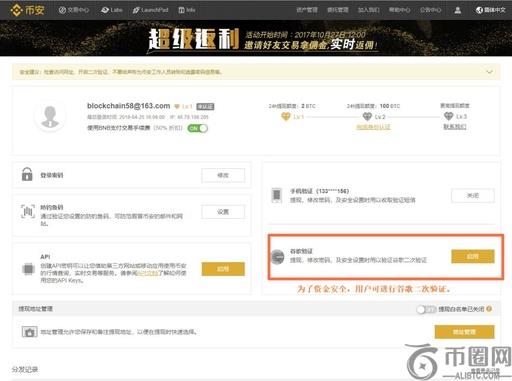
Task: Toggle the BNB fee payment ON switch
Action: pyautogui.click(x=197, y=128)
